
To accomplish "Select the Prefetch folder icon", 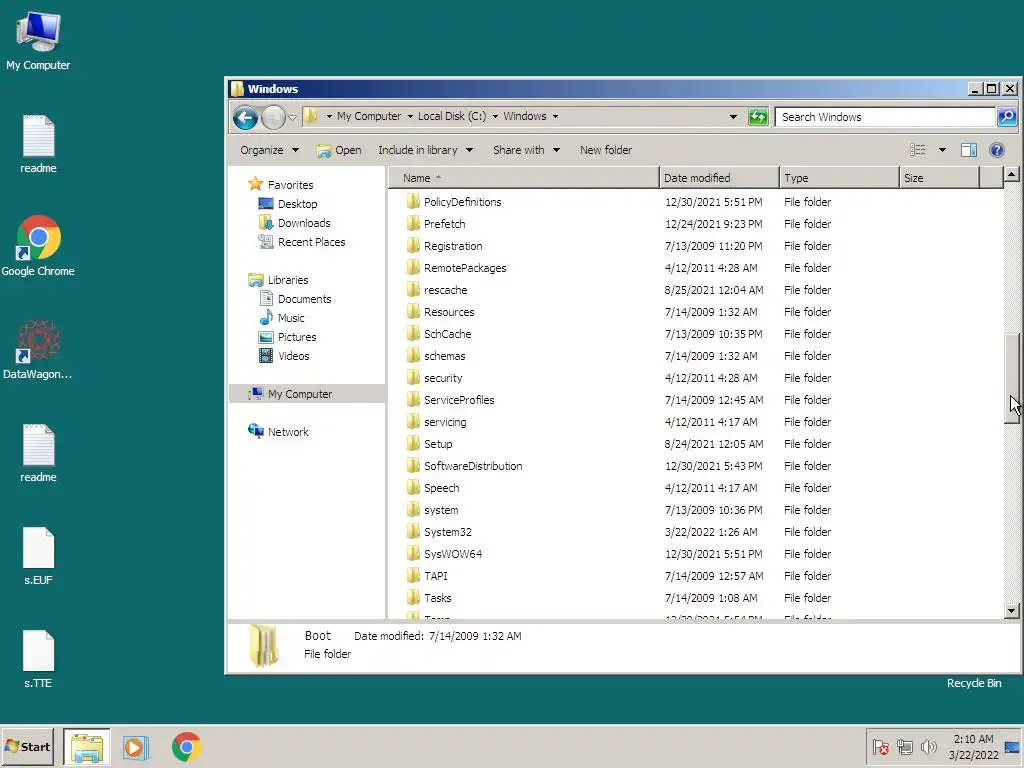I will click(413, 223).
